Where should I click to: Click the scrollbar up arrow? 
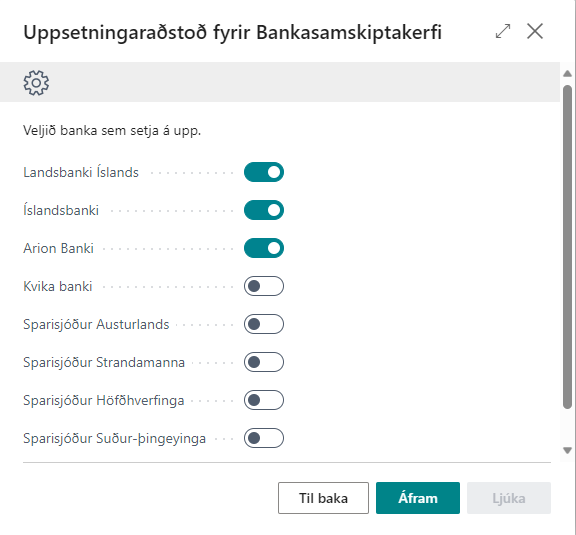[568, 73]
